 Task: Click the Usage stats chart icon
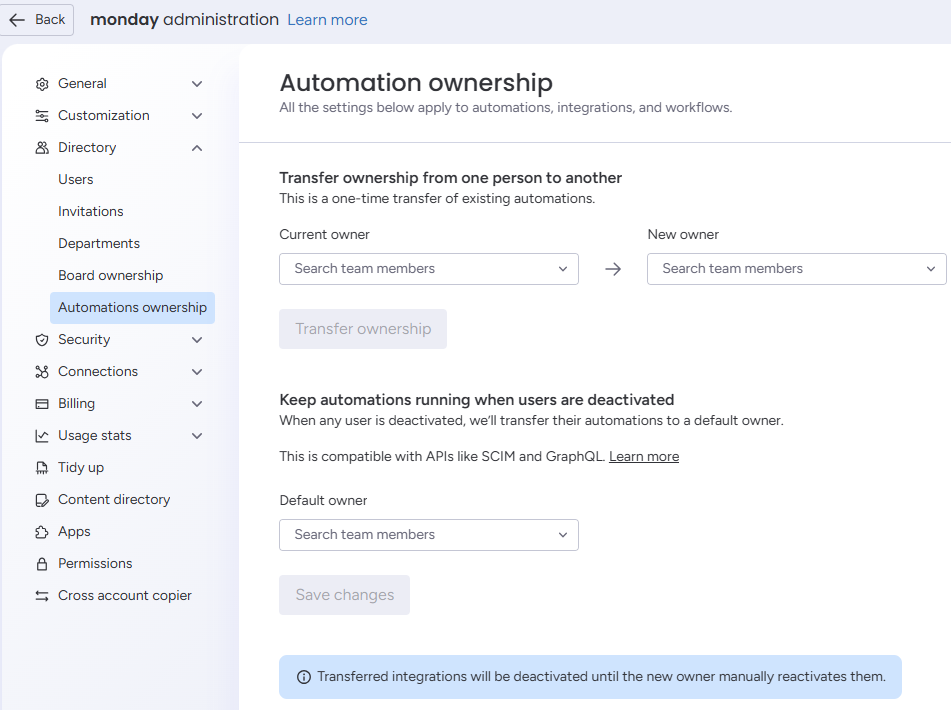point(42,436)
